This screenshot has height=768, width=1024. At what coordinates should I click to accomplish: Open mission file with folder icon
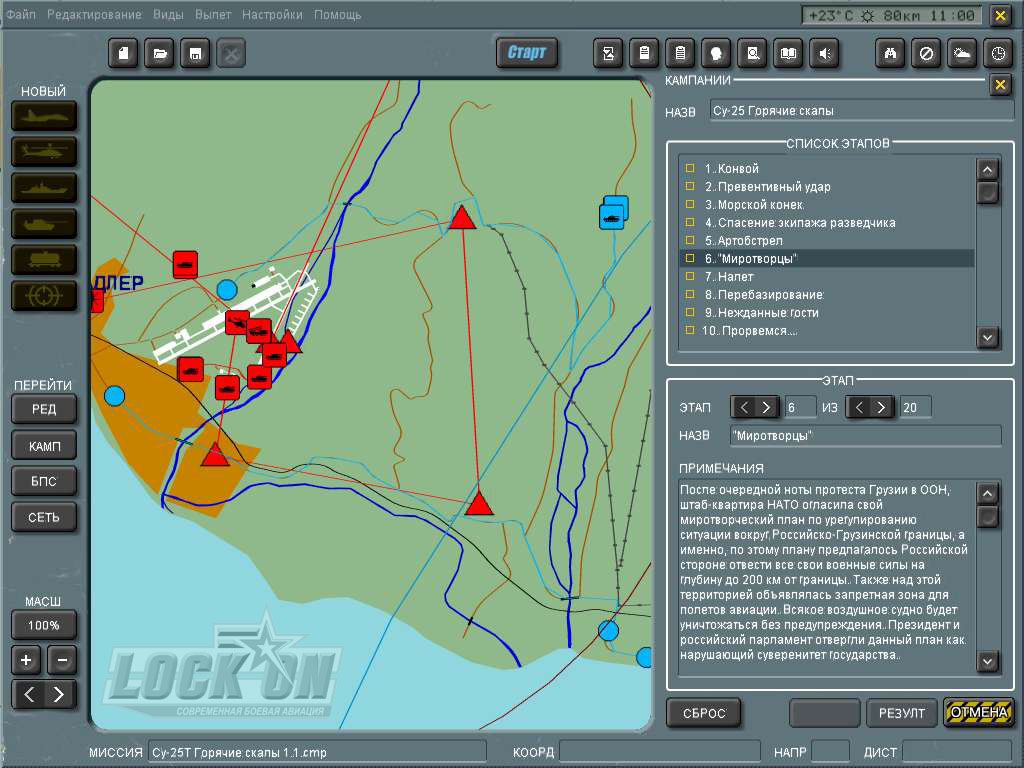[159, 54]
